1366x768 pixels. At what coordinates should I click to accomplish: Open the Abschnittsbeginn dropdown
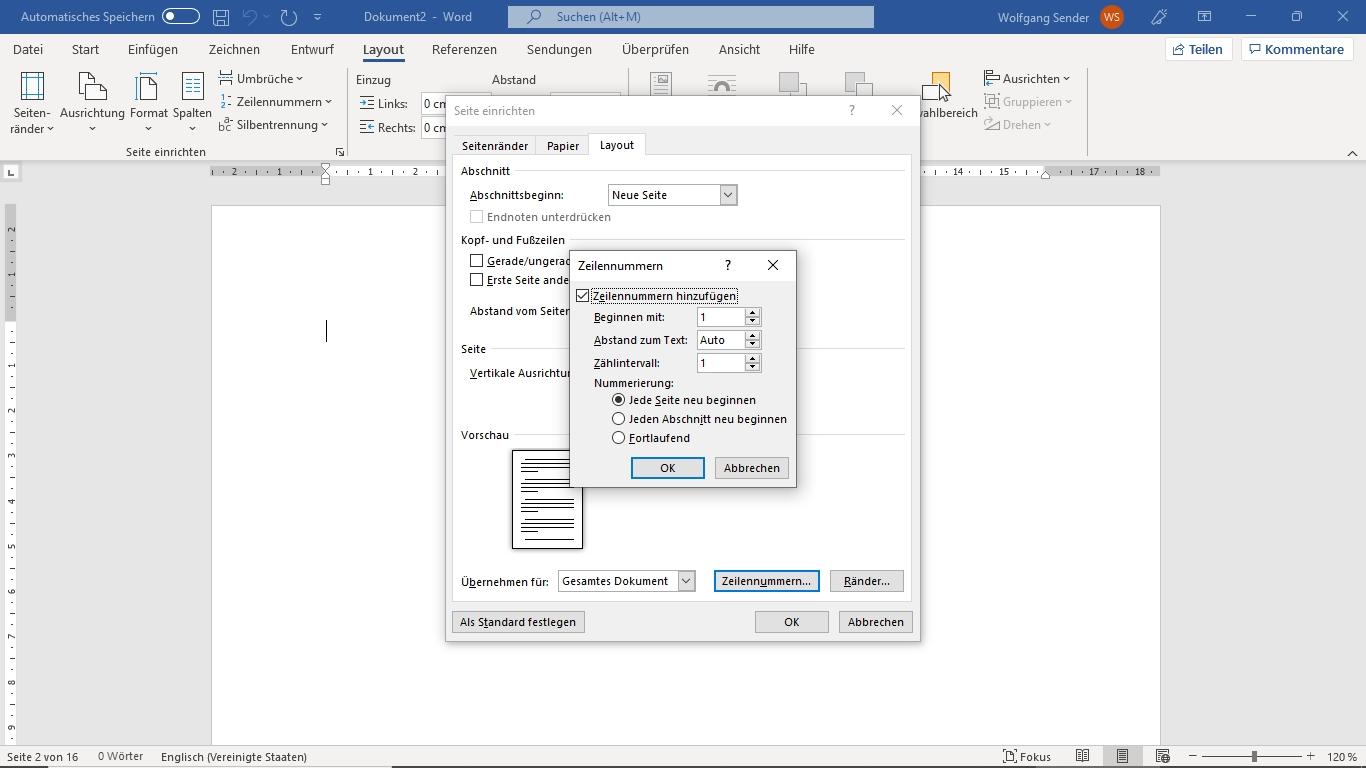(728, 195)
